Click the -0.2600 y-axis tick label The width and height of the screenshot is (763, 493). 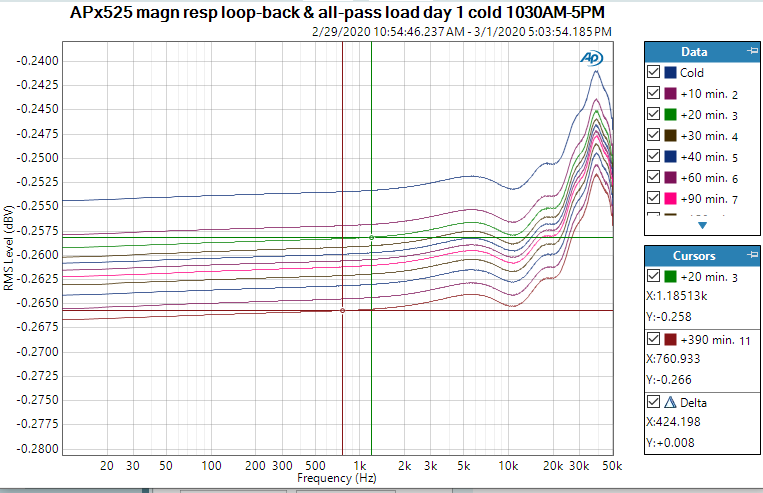click(x=37, y=255)
